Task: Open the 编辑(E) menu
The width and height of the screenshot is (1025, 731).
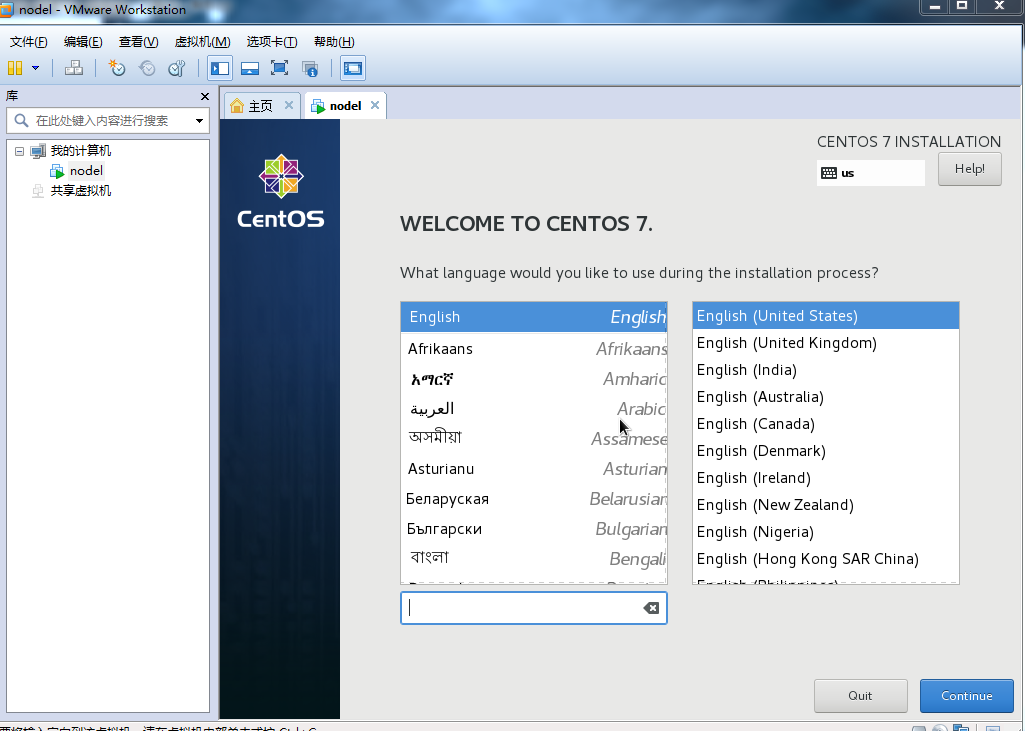Action: click(x=83, y=42)
